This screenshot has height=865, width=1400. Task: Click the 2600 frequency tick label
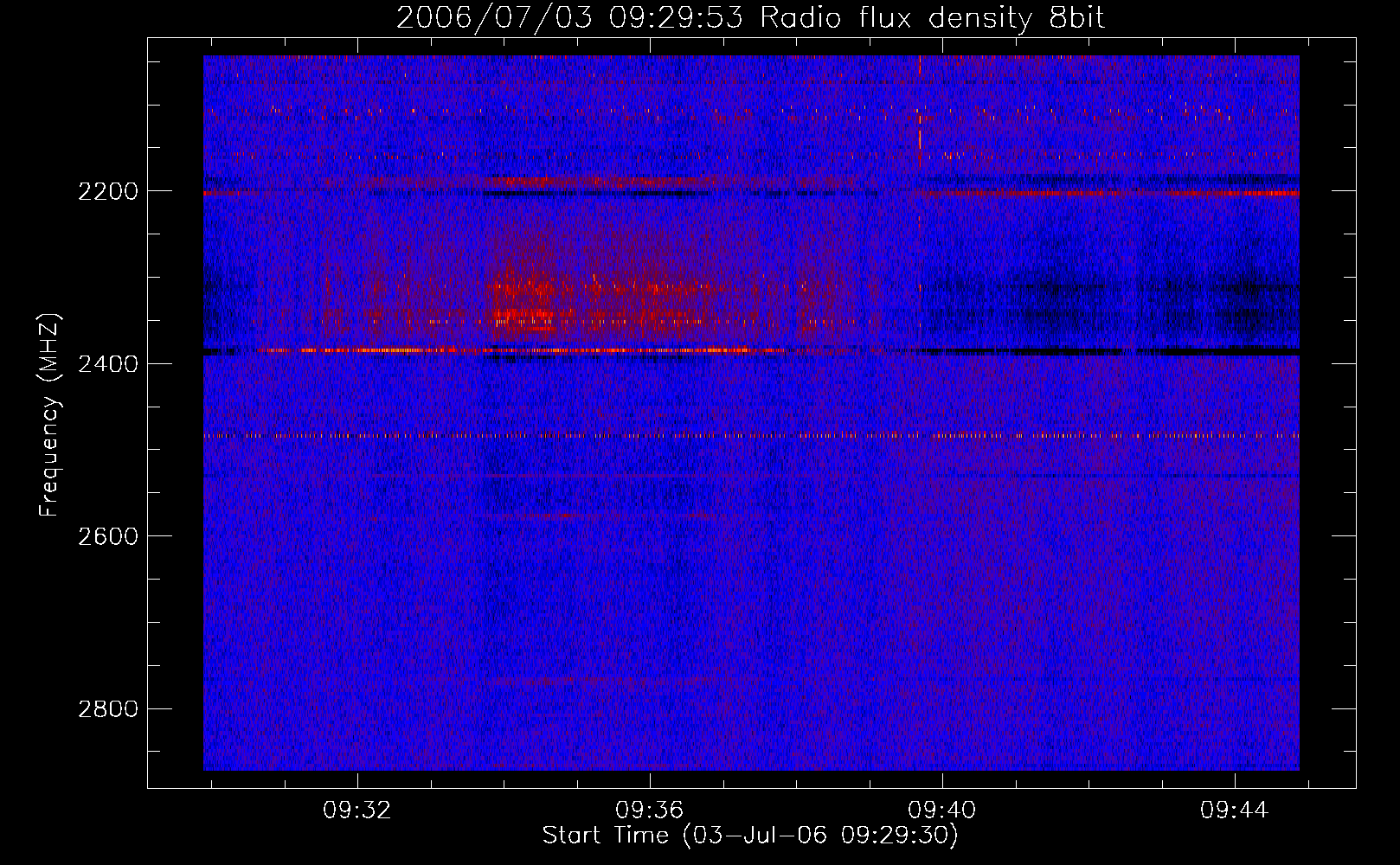point(108,536)
